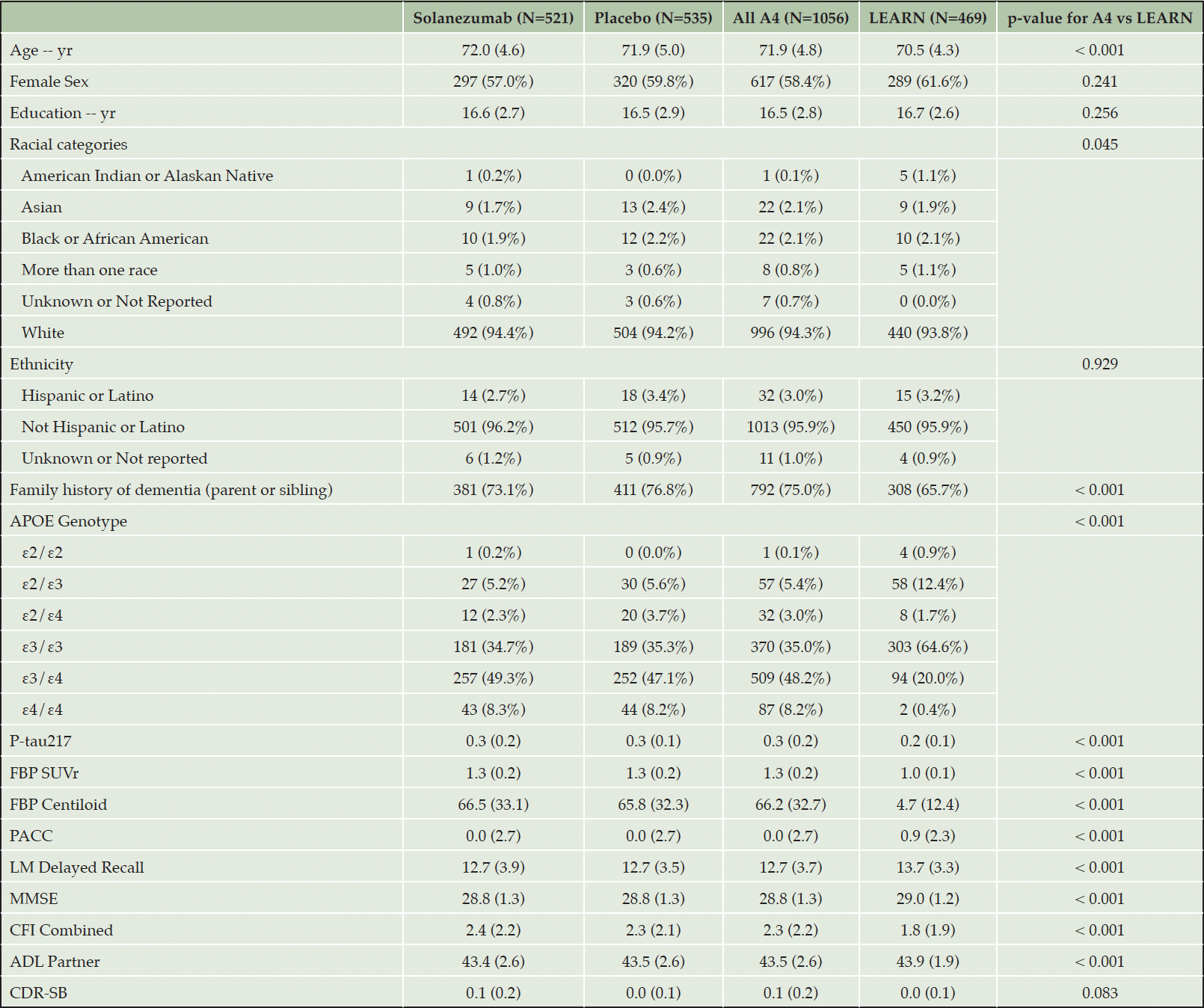The image size is (1204, 1008).
Task: Select the MMSE row label
Action: click(x=34, y=899)
